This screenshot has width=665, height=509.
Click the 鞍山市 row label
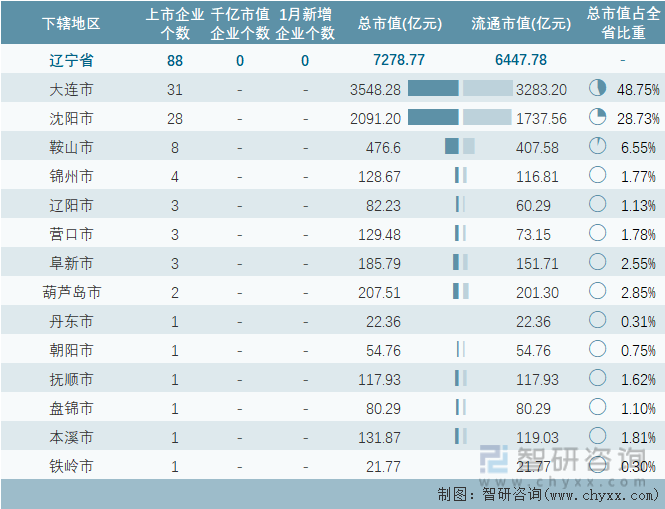(71, 148)
